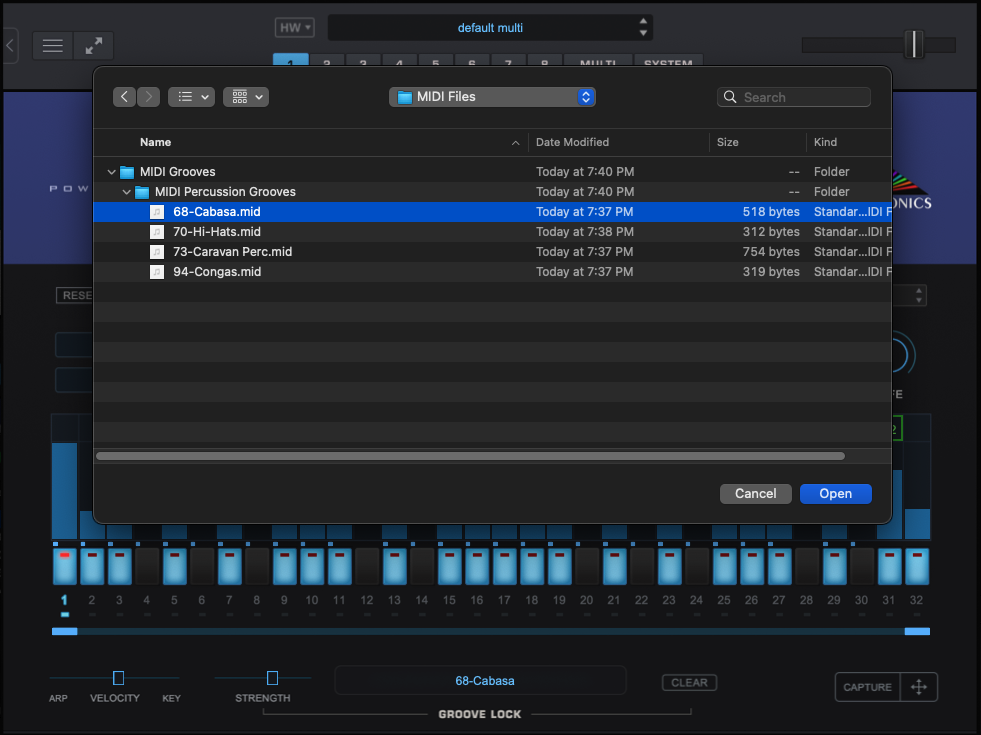Collapse the MIDI Grooves folder
Screen dimensions: 981x735
[111, 171]
